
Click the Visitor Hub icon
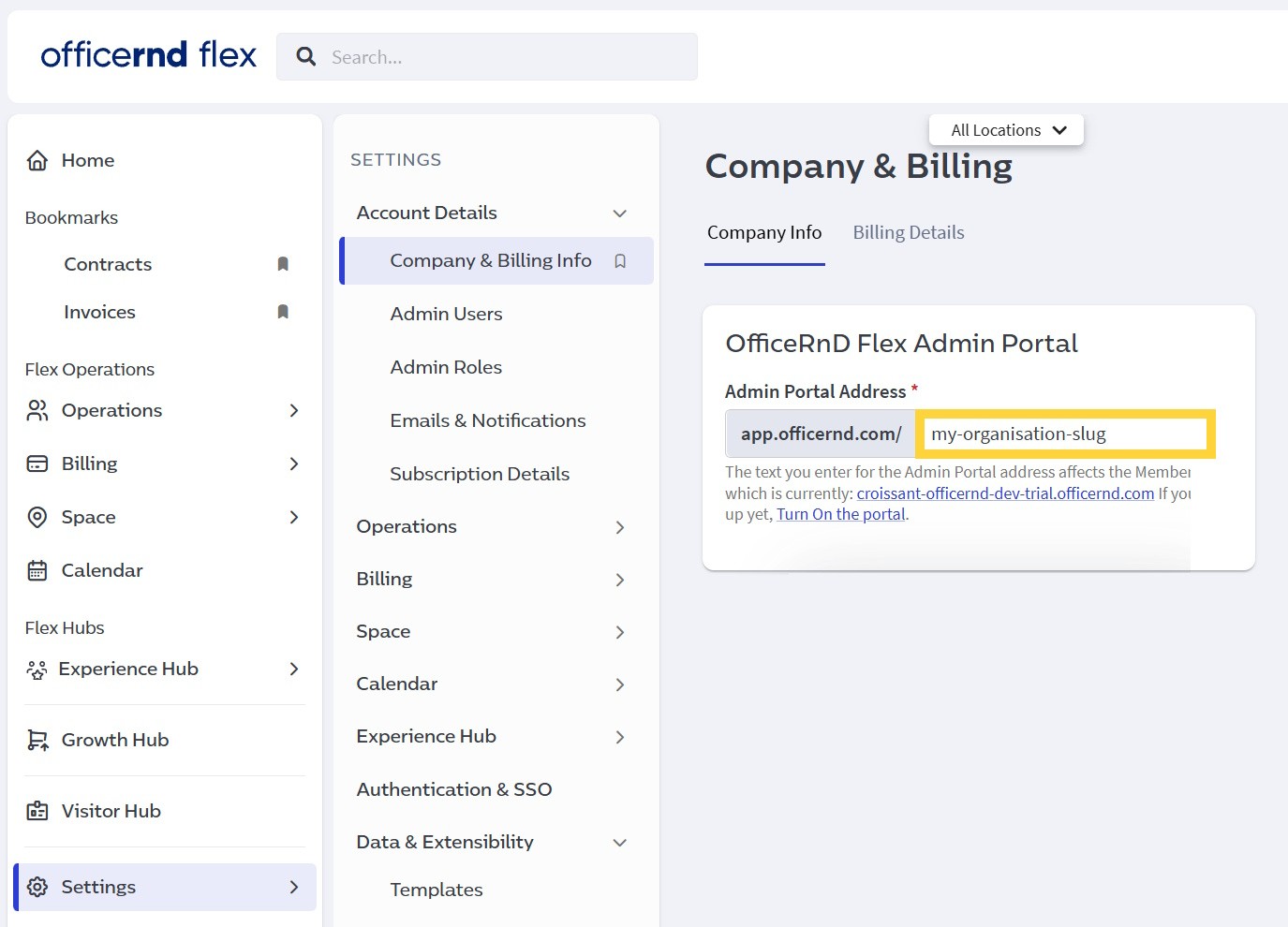click(37, 811)
